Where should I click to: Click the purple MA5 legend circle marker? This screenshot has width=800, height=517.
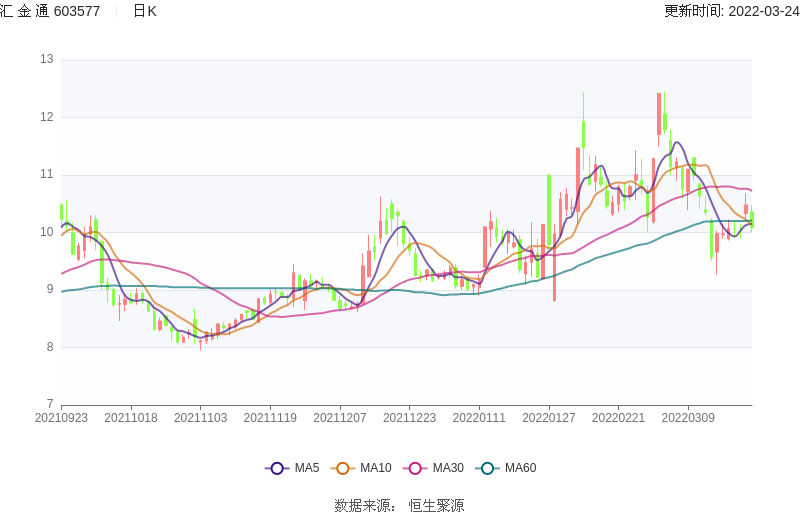point(277,468)
